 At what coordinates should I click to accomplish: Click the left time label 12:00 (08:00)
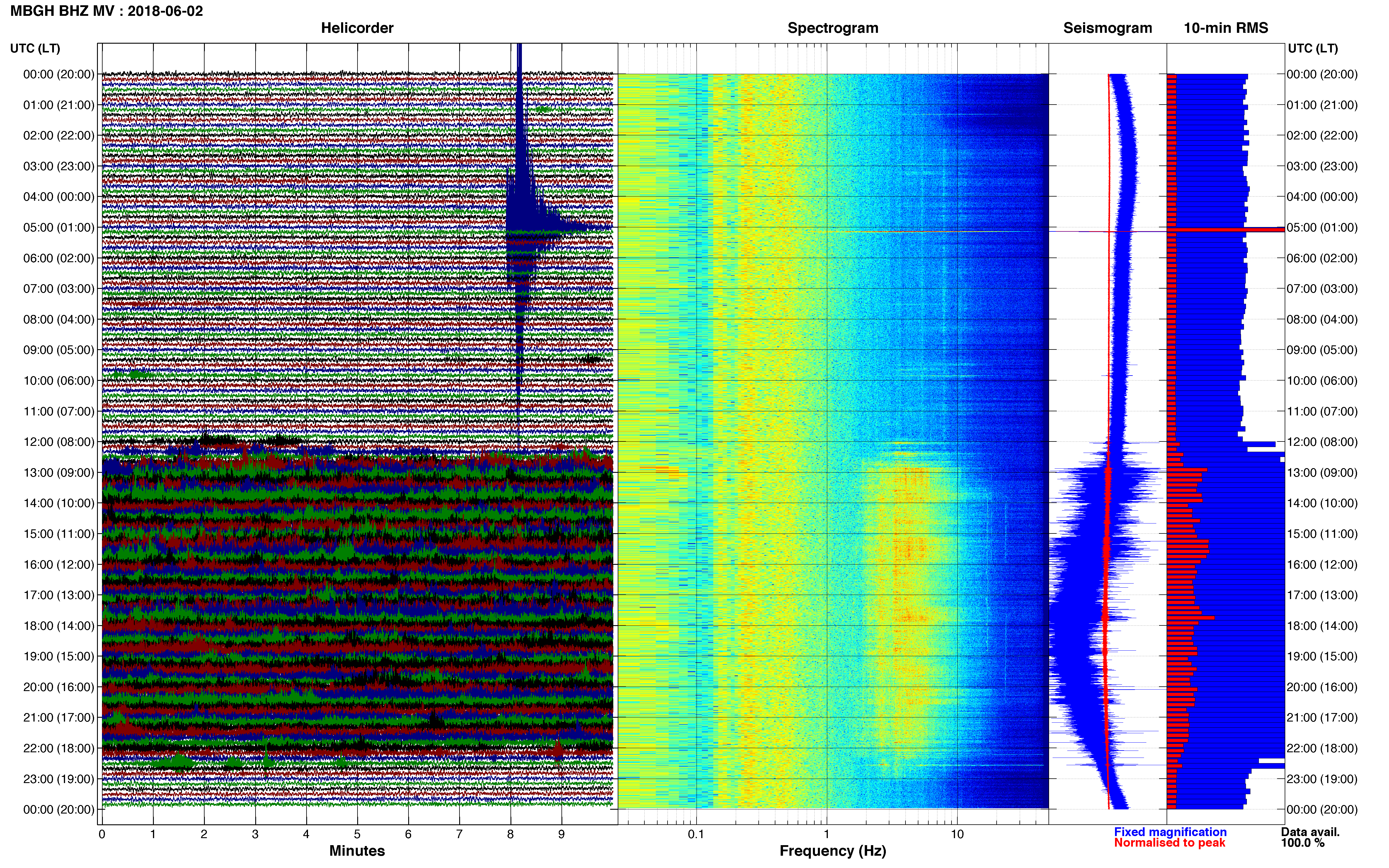[59, 442]
